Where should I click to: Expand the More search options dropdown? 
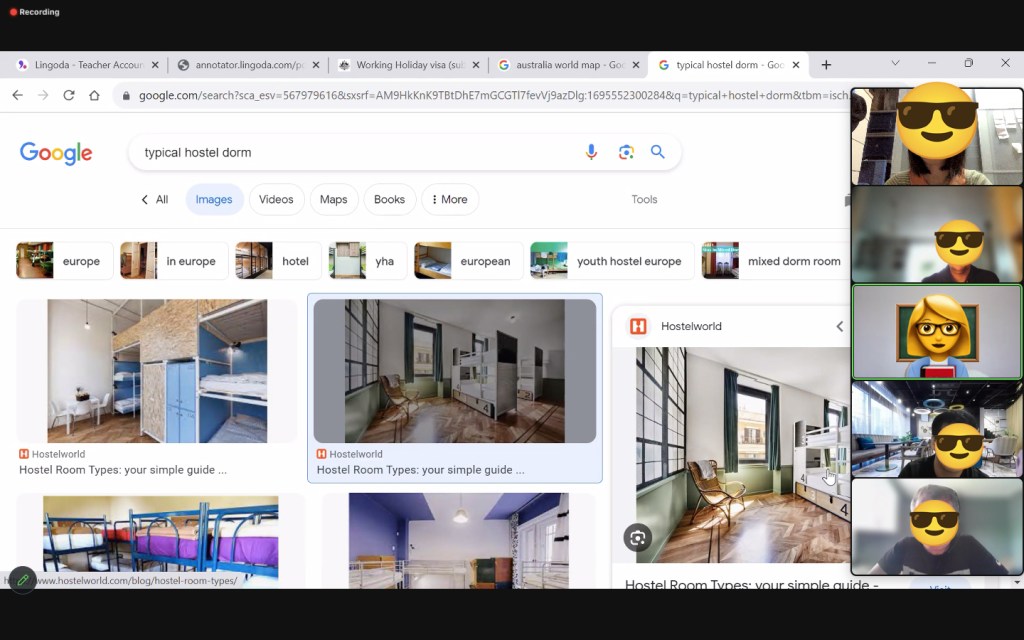(x=450, y=200)
